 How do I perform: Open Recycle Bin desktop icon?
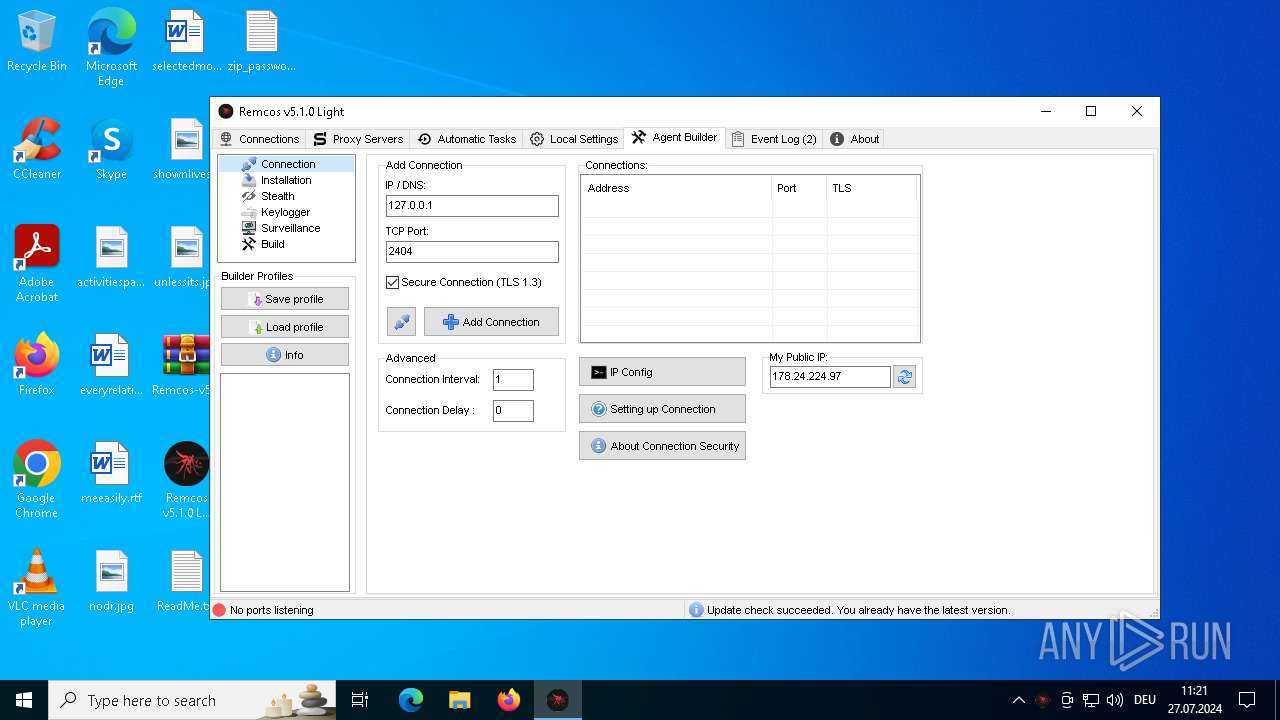[x=37, y=42]
